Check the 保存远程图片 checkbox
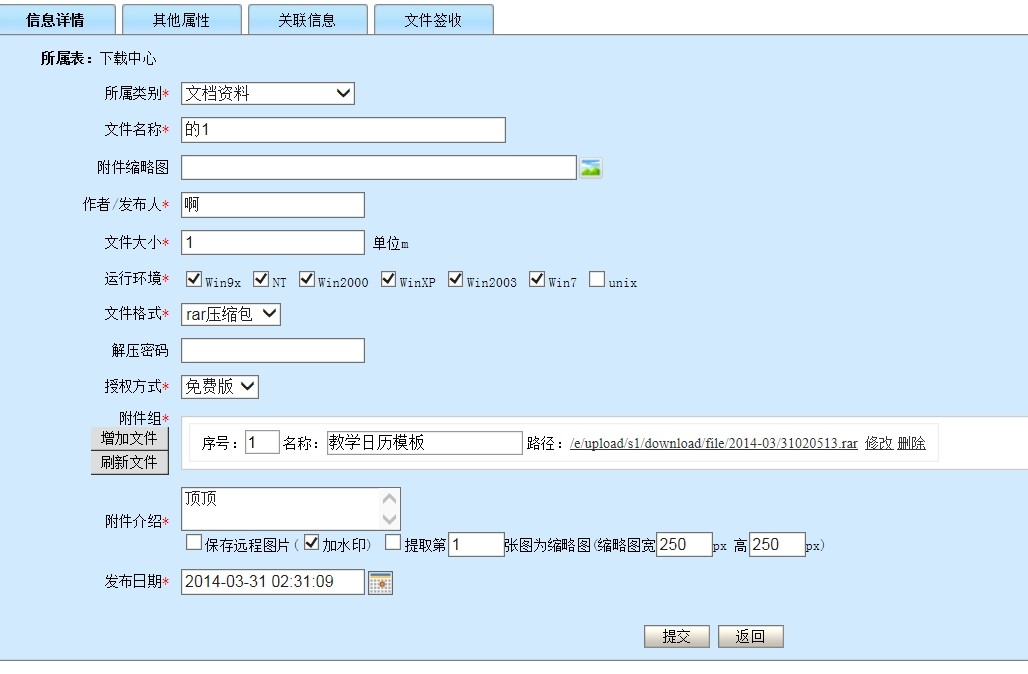The height and width of the screenshot is (674, 1028). pos(194,543)
